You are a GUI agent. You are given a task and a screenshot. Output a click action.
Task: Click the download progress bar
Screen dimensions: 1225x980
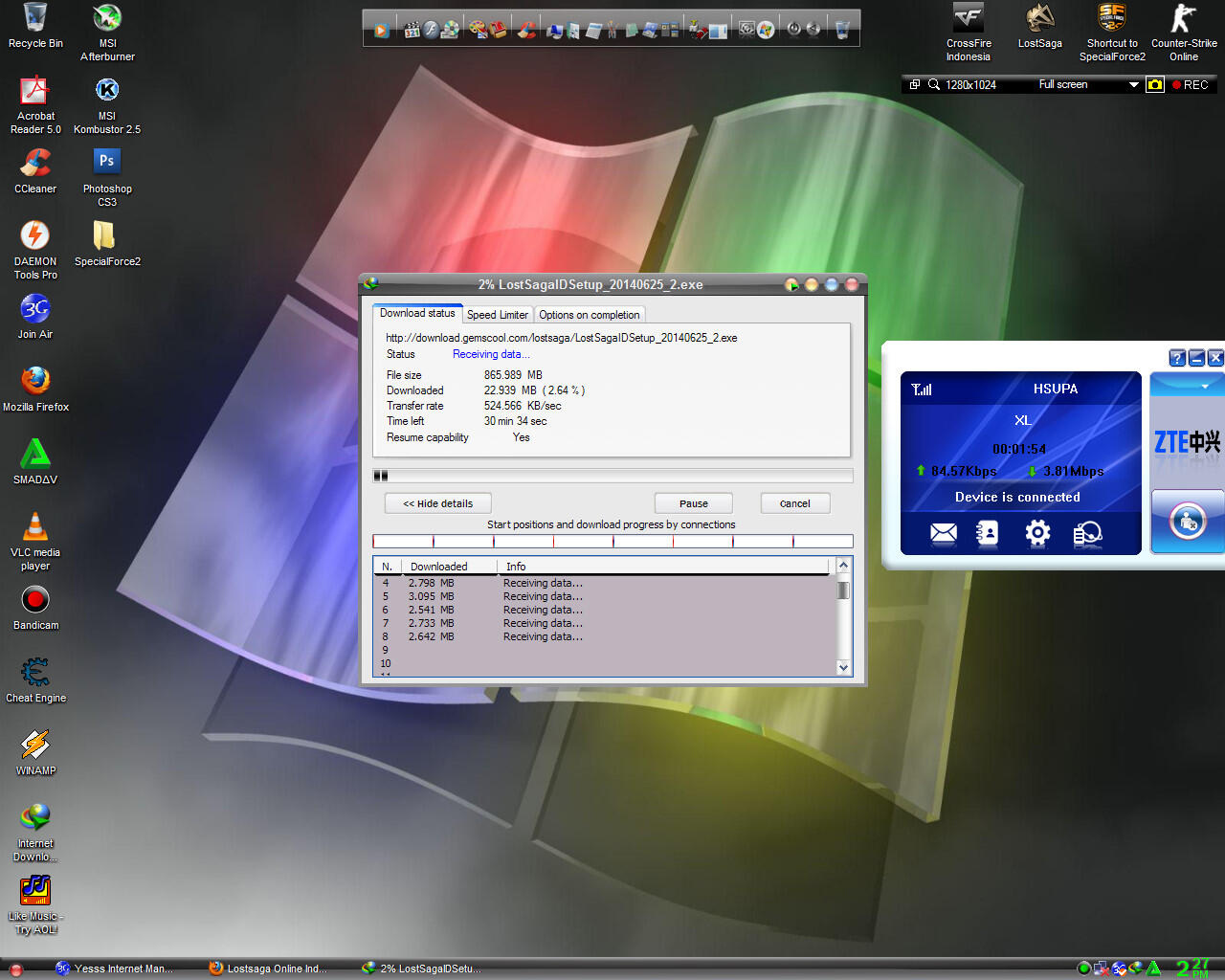tap(612, 476)
